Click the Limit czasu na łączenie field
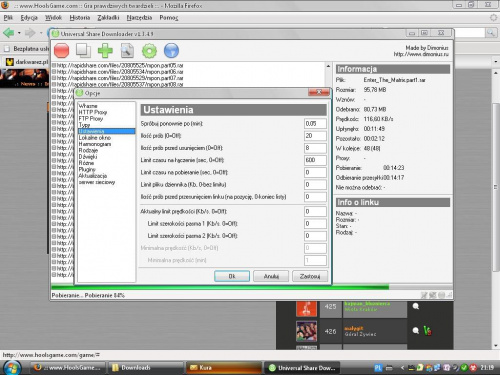Image resolution: width=500 pixels, height=375 pixels. click(315, 160)
